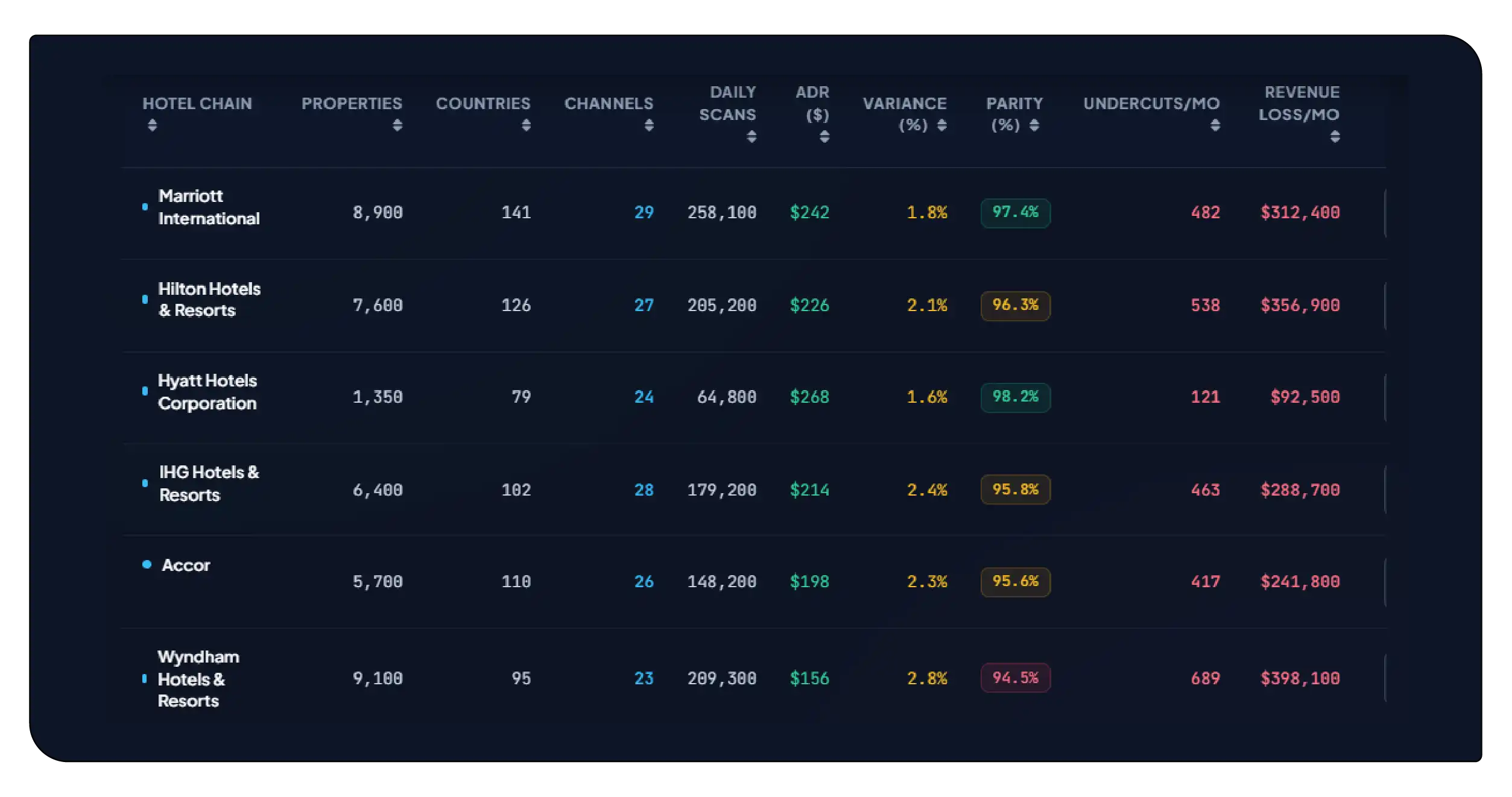Click IHG's 6,400 properties value
The image size is (1512, 797).
(x=378, y=490)
